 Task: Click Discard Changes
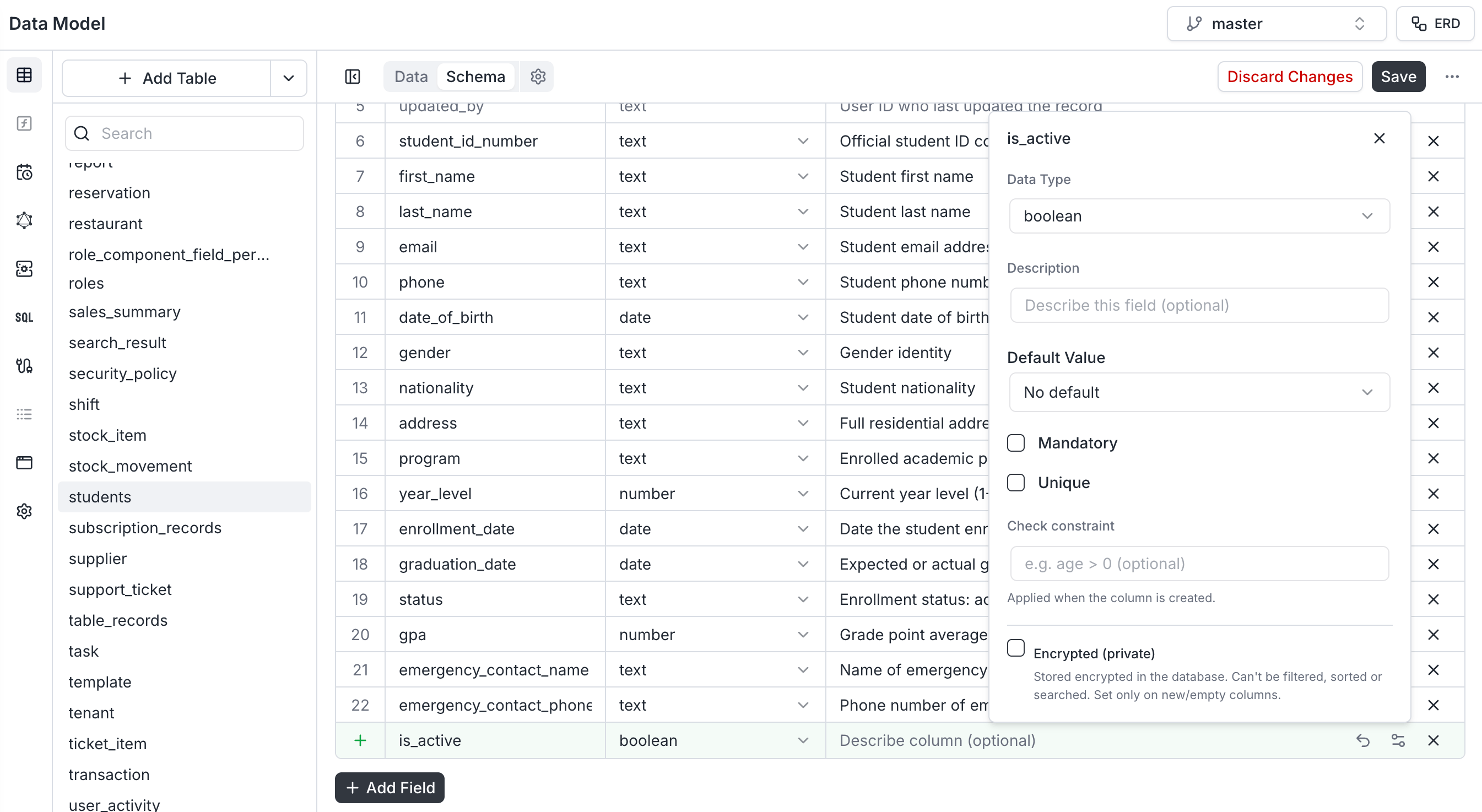[x=1289, y=77]
